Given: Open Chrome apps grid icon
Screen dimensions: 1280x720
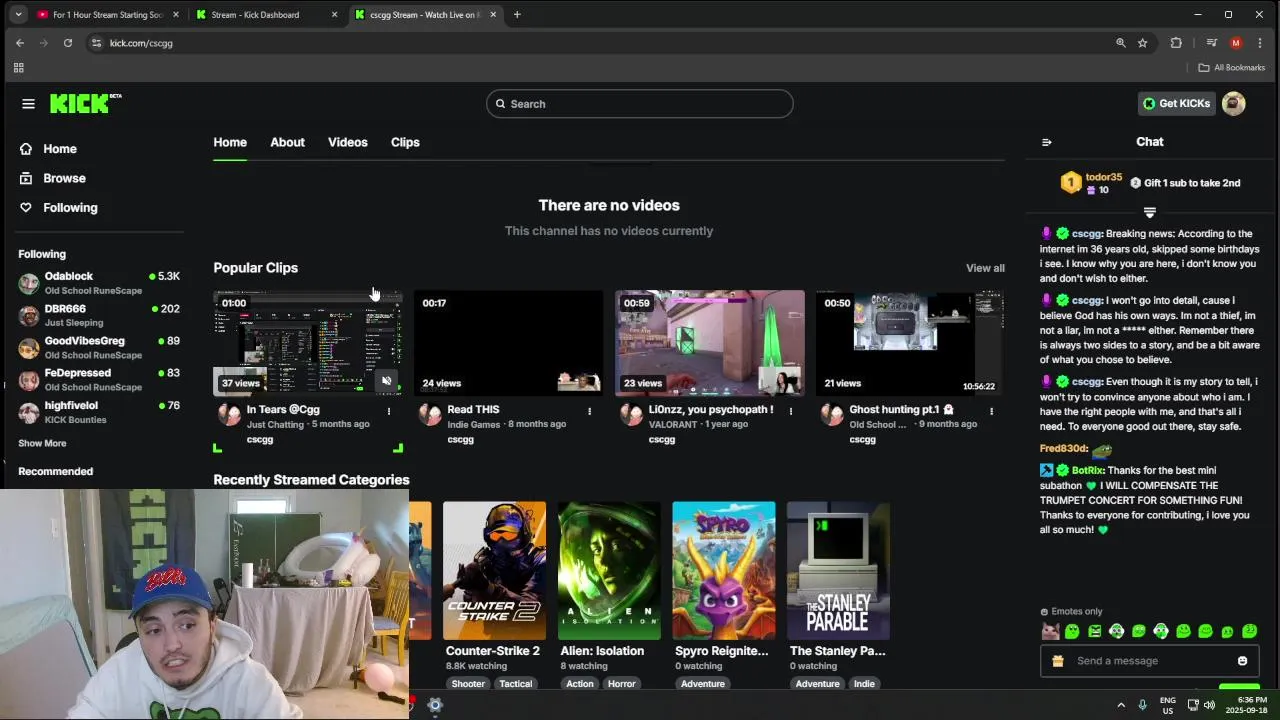Looking at the screenshot, I should [18, 68].
